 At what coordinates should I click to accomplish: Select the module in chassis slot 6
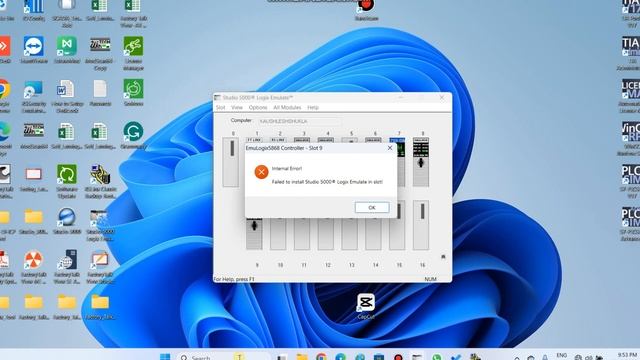pyautogui.click(x=373, y=140)
